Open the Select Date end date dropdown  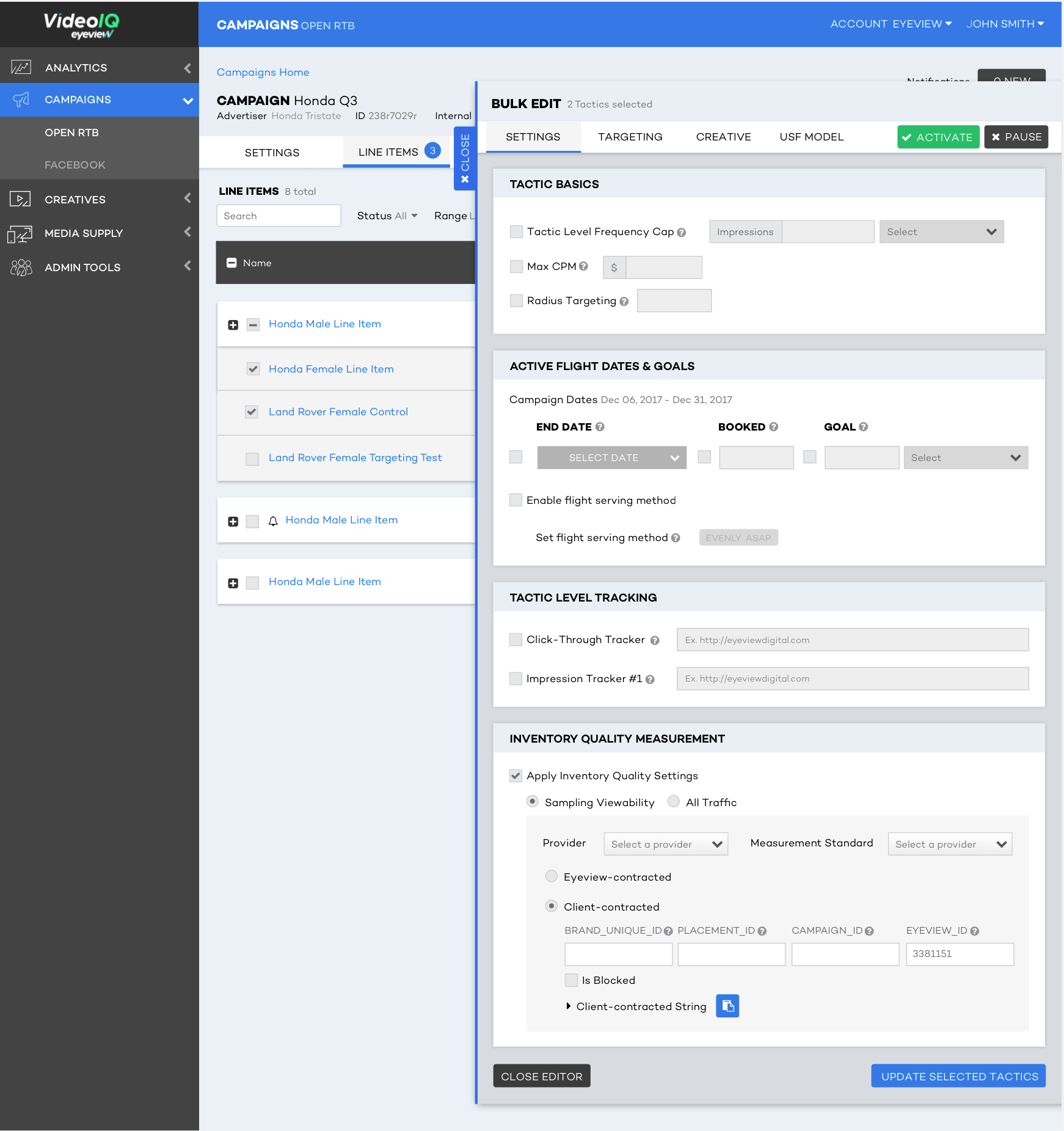click(x=611, y=457)
